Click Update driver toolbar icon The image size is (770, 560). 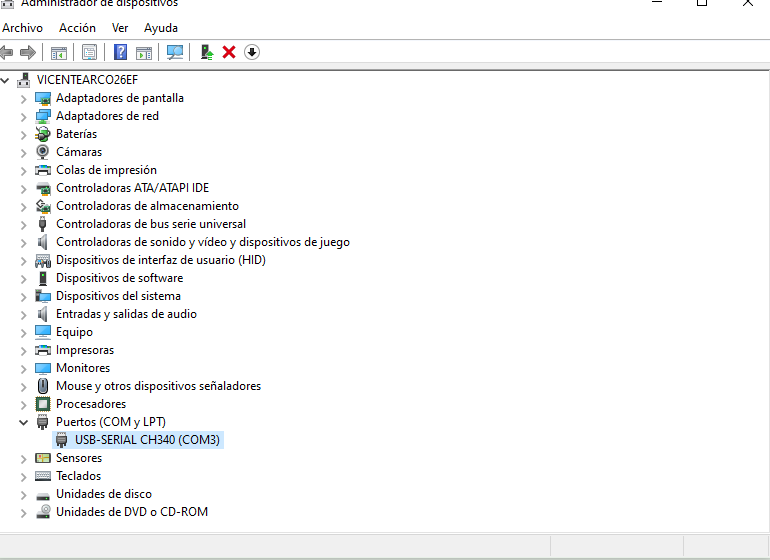pyautogui.click(x=206, y=52)
